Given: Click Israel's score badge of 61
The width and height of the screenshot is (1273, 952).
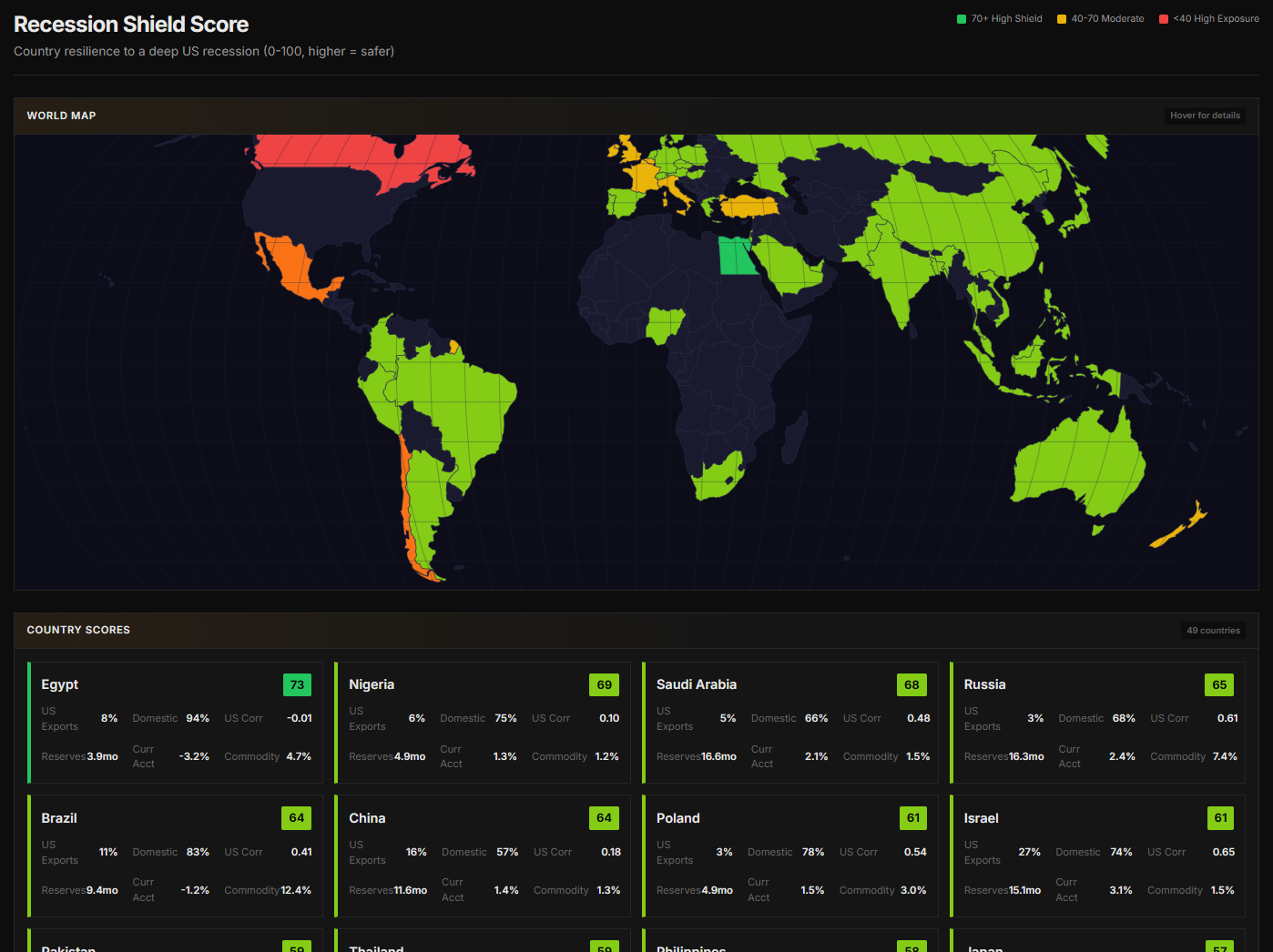Looking at the screenshot, I should coord(1220,818).
